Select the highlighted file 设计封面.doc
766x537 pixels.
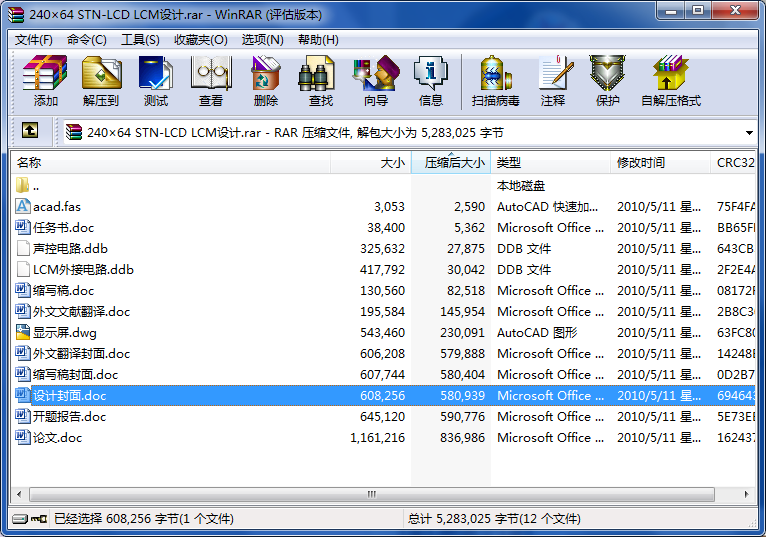tap(69, 396)
